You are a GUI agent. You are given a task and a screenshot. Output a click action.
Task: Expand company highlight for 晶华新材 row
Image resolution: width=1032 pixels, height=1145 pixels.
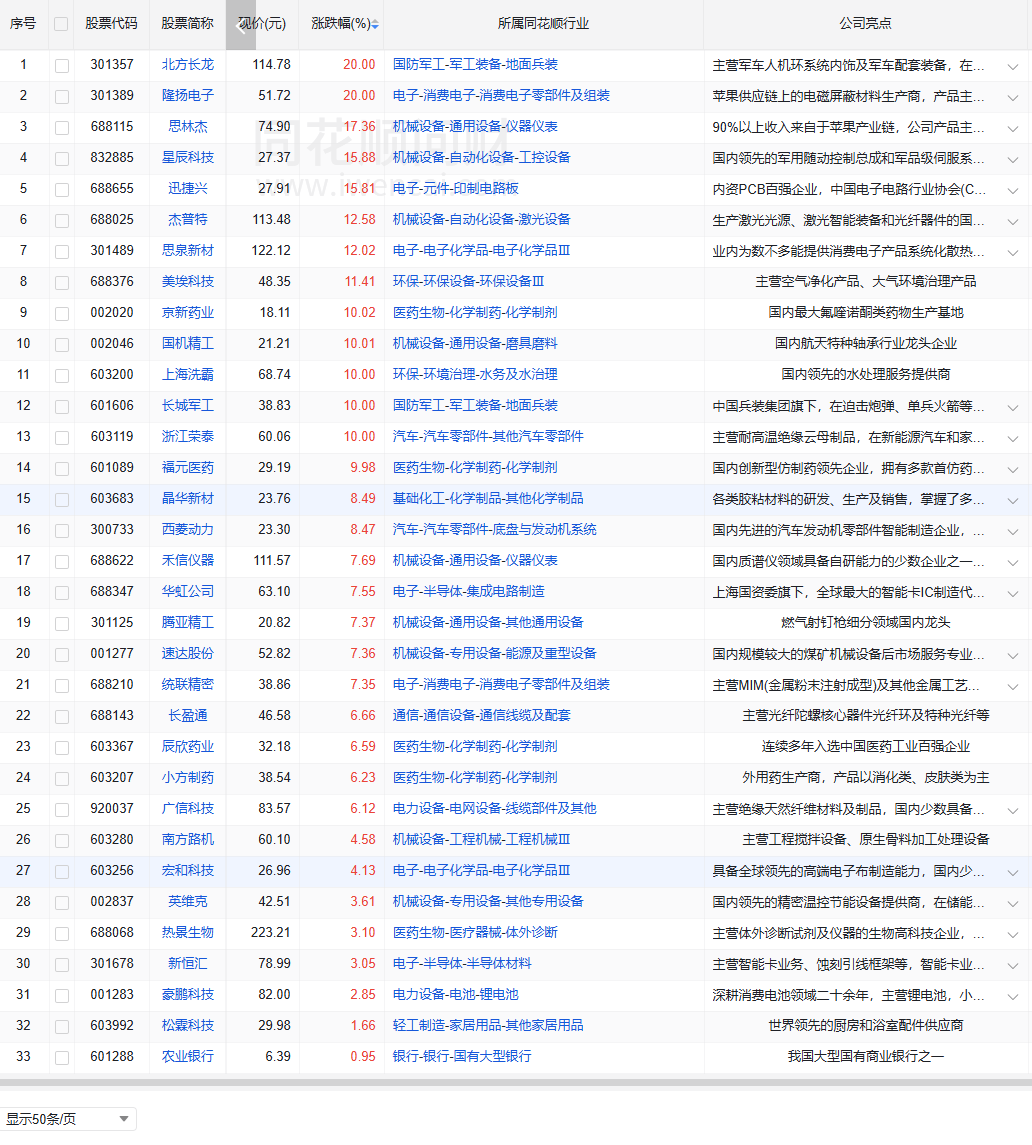click(1013, 500)
